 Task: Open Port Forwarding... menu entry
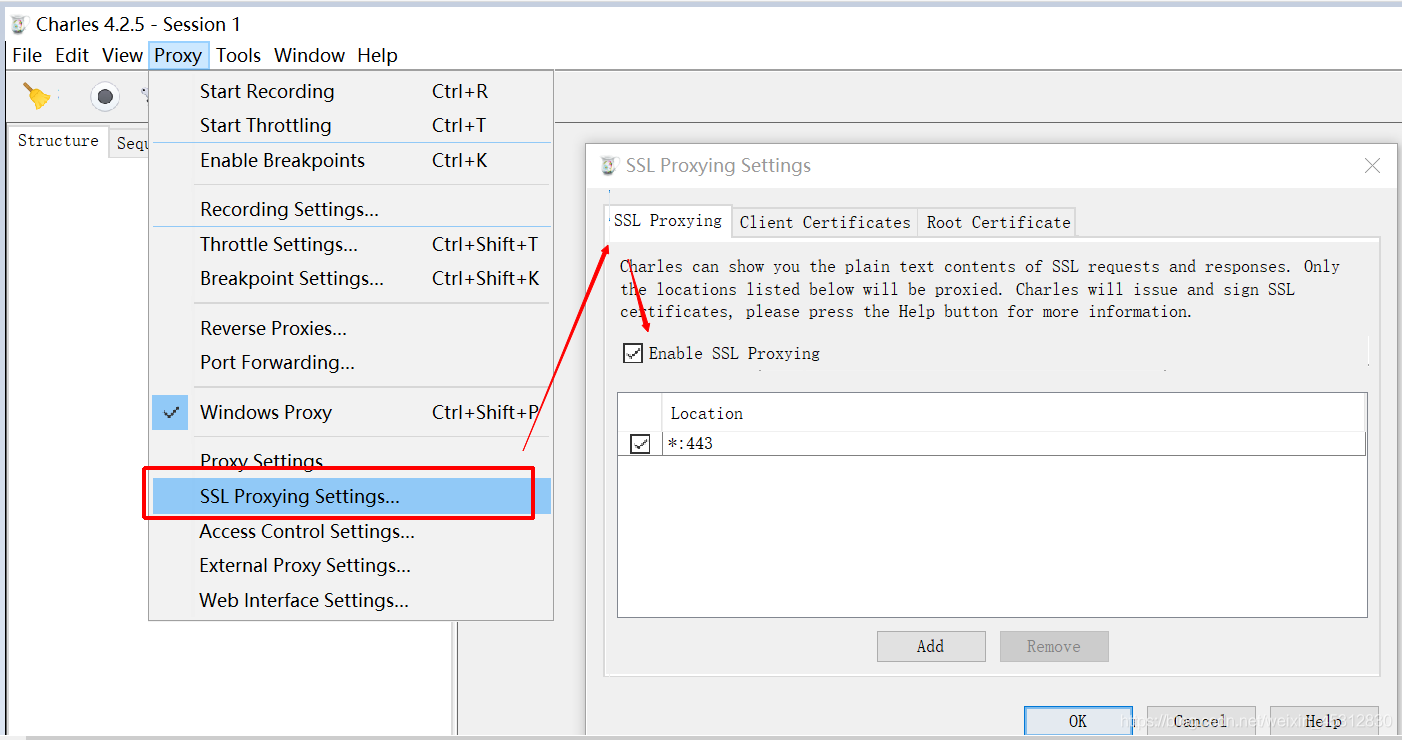tap(351, 362)
